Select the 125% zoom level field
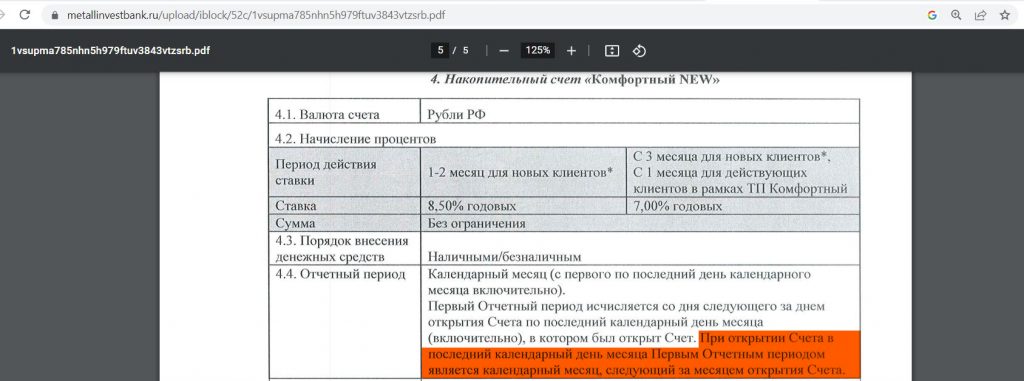 537,50
